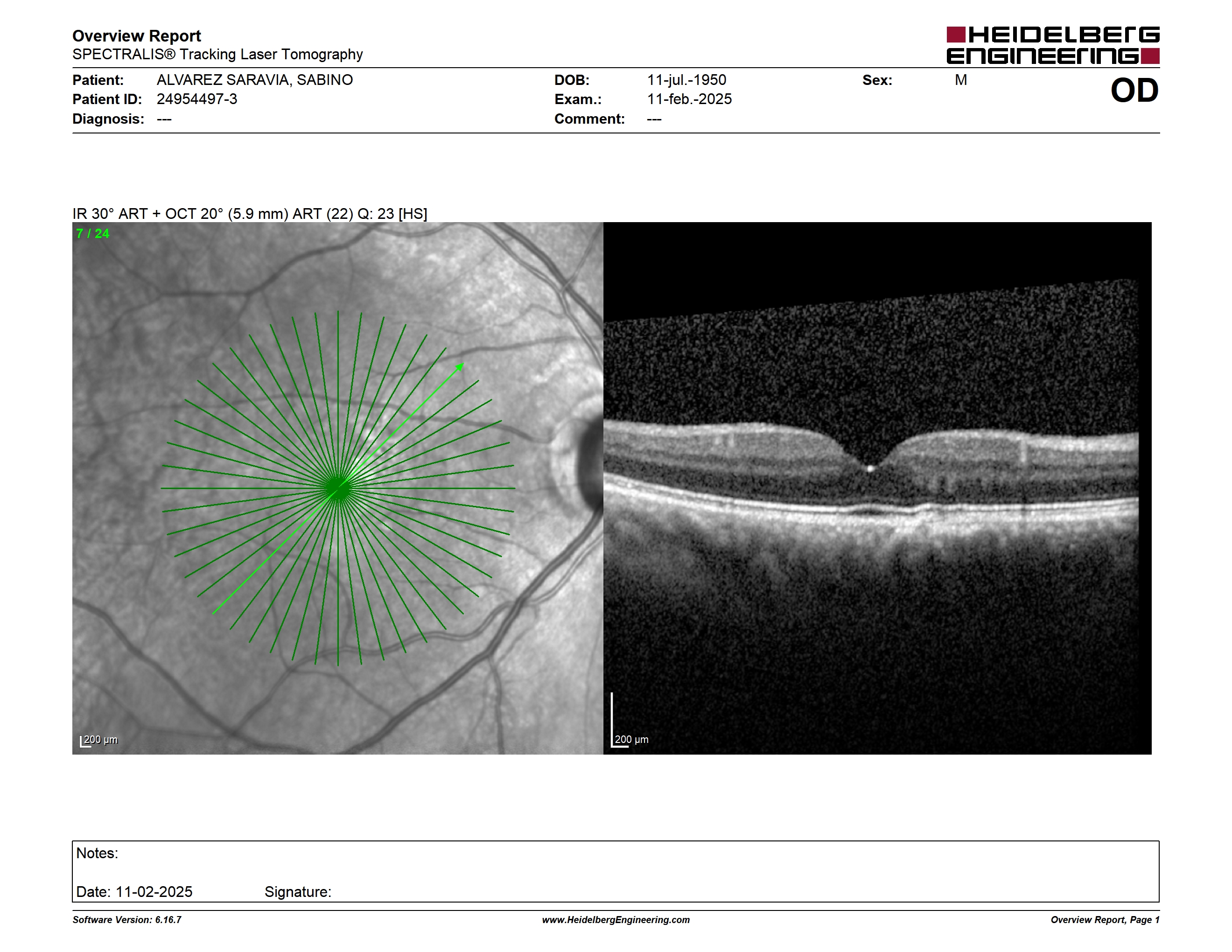
Task: Click the 'DOB:' label
Action: pos(572,79)
